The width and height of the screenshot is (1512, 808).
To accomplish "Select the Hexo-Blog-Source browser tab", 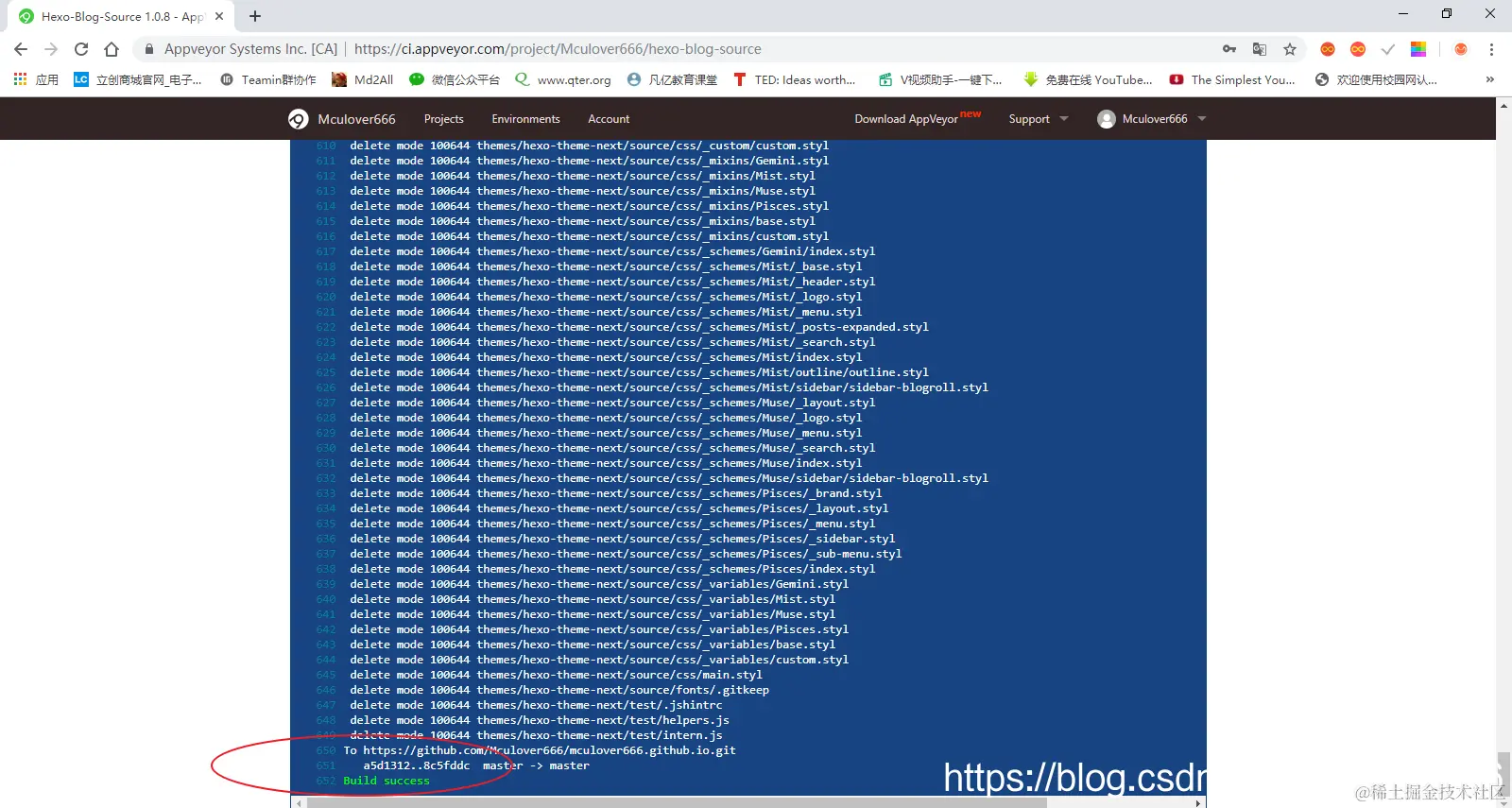I will [120, 16].
